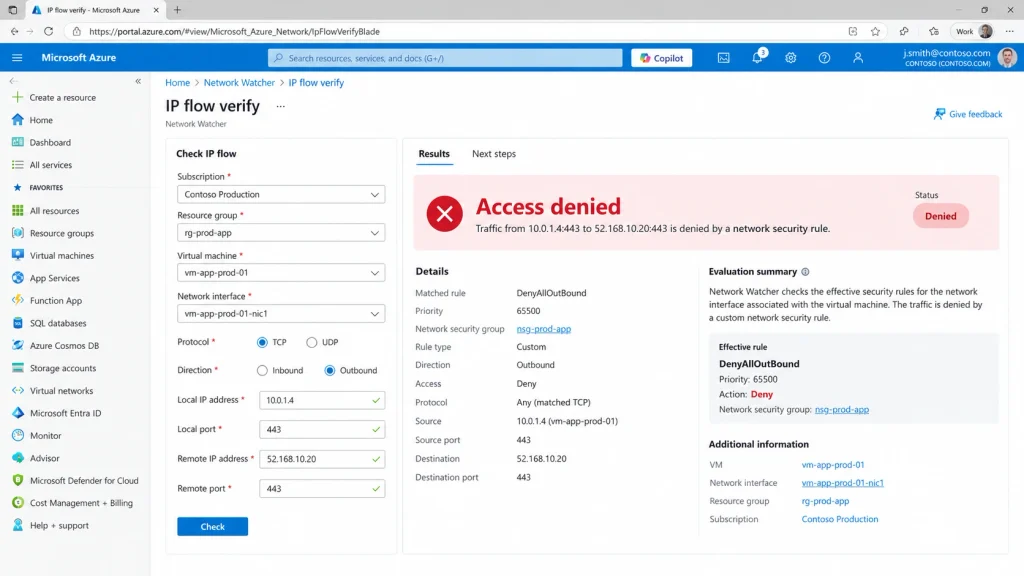The height and width of the screenshot is (576, 1024).
Task: Click the Check button
Action: (212, 526)
